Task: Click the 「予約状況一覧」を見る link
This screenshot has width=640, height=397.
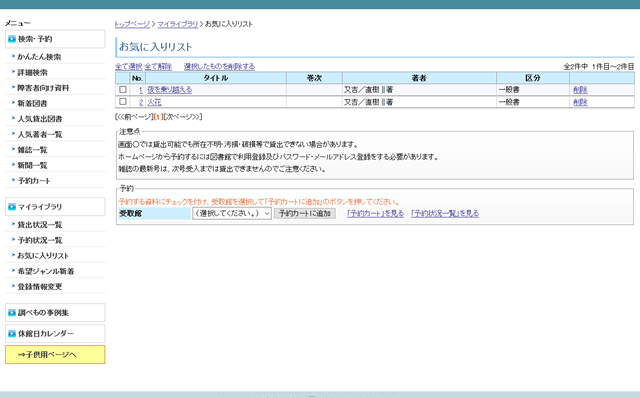Action: 445,213
